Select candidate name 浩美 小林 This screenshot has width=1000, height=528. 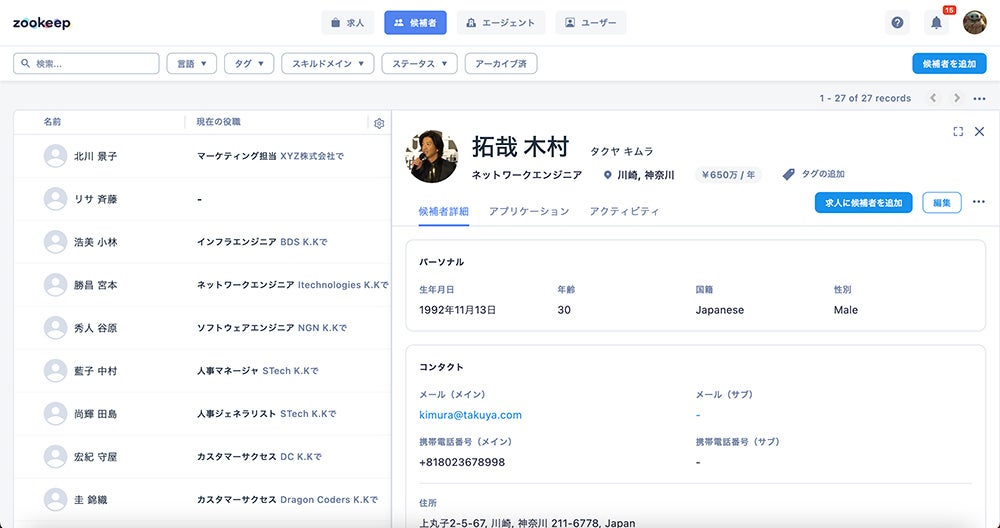click(x=96, y=242)
